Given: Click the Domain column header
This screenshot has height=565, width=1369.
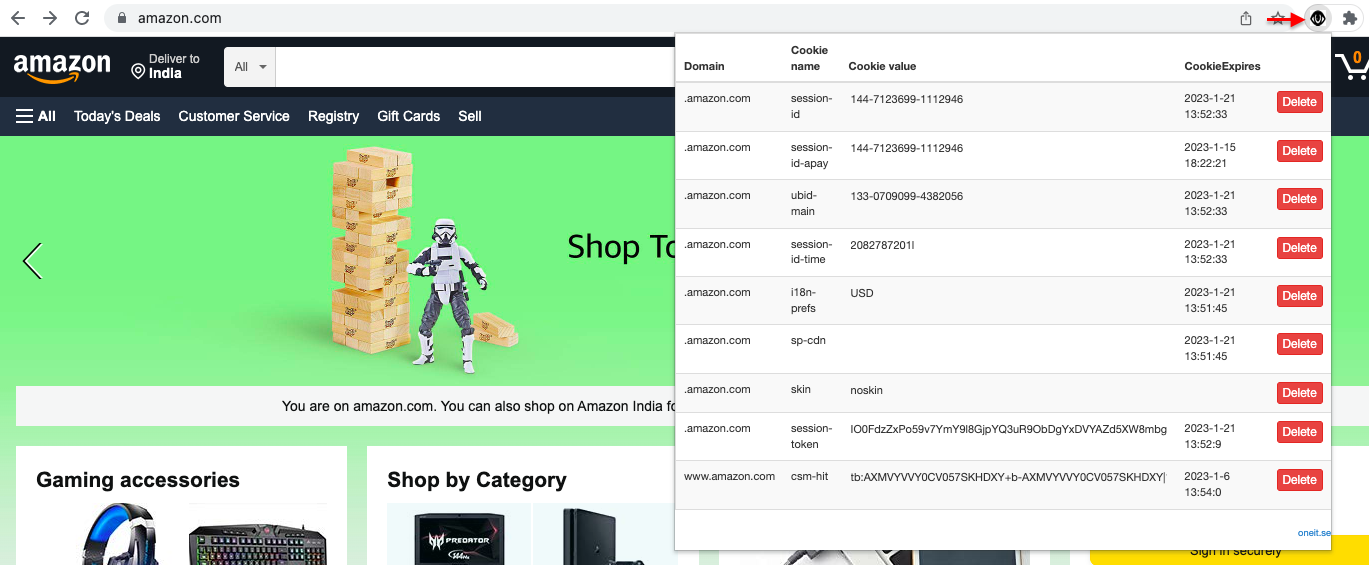Looking at the screenshot, I should click(704, 66).
